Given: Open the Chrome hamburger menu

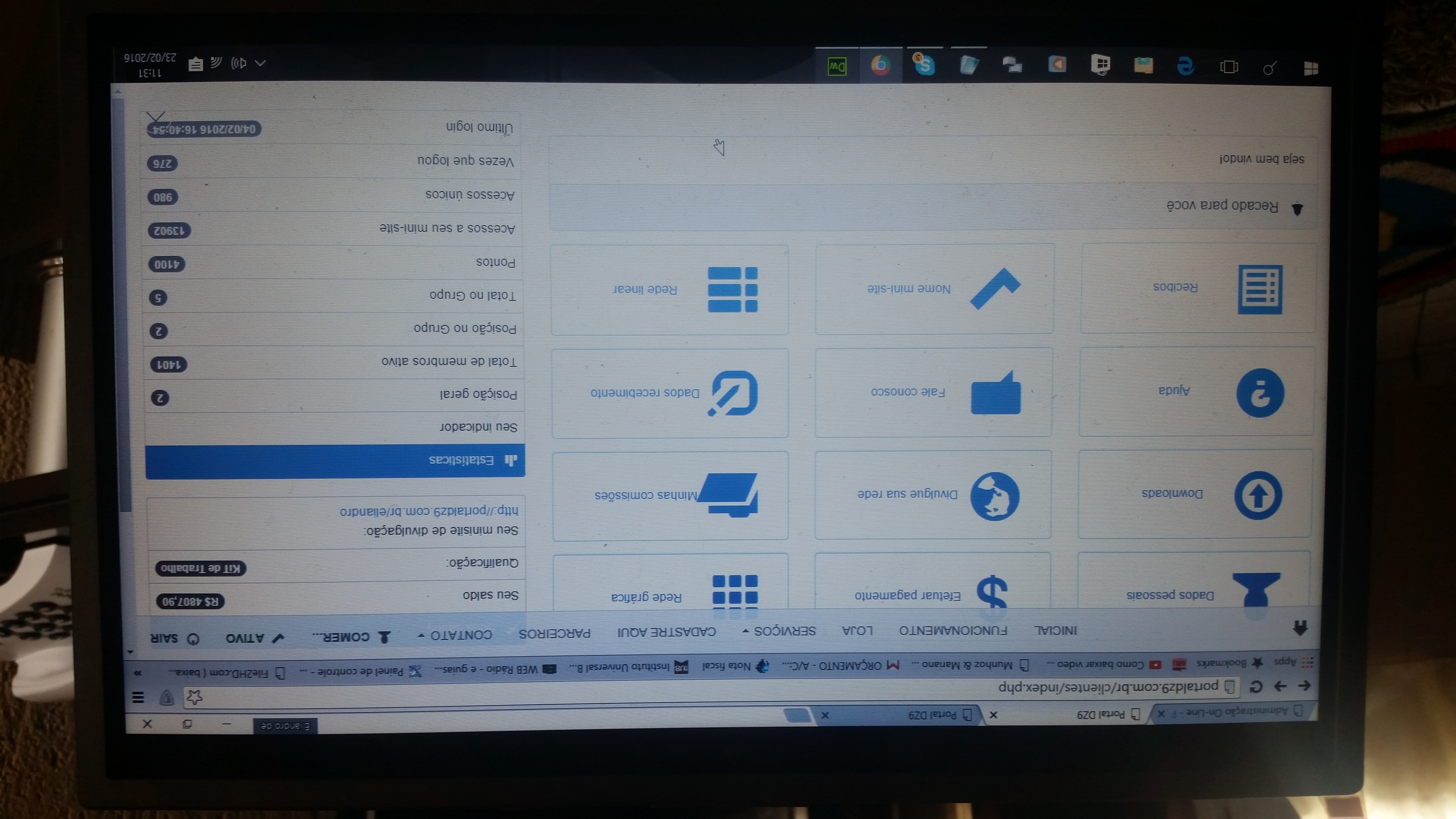Looking at the screenshot, I should [x=138, y=697].
